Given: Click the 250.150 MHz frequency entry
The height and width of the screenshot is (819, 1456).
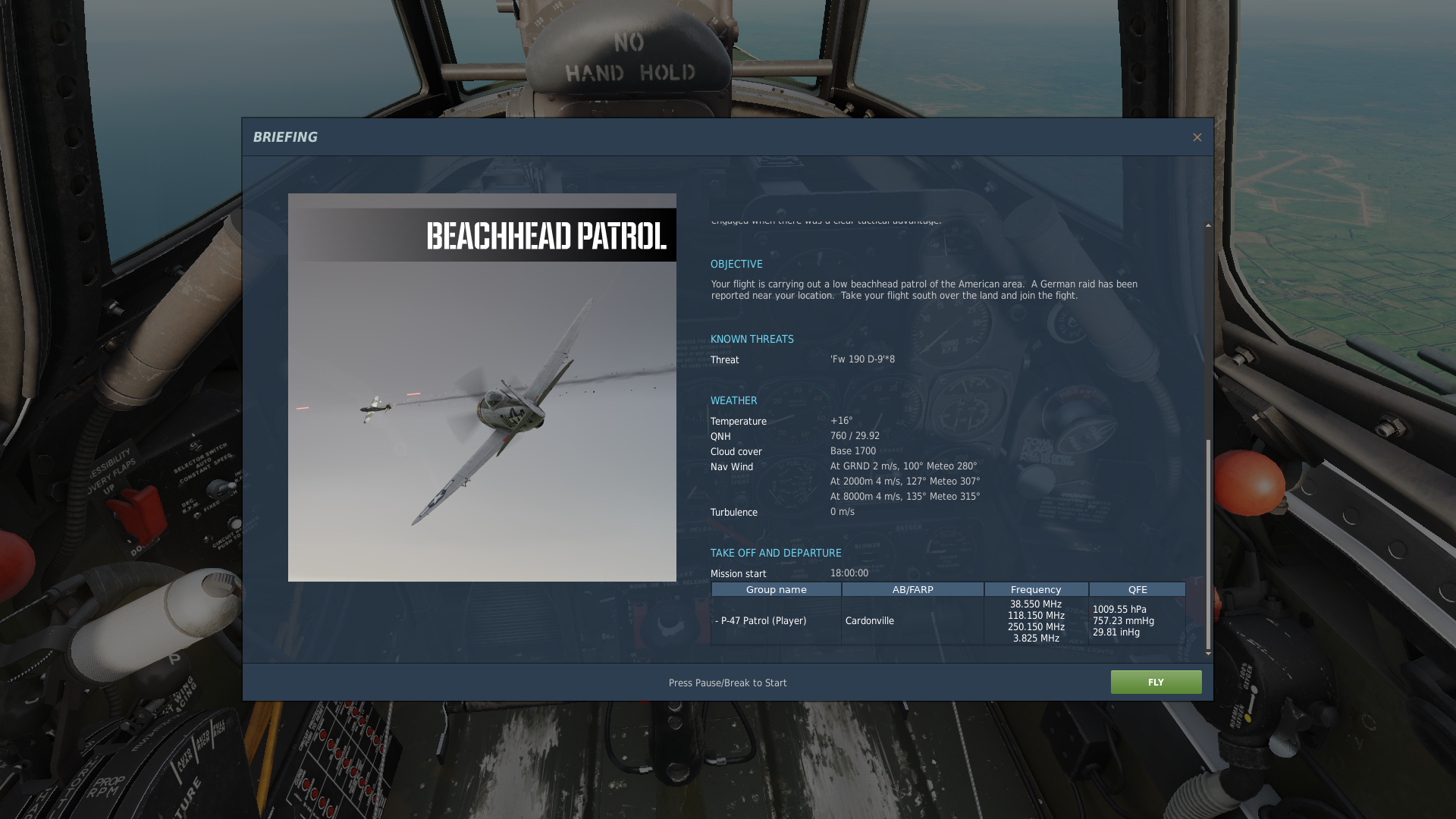Looking at the screenshot, I should (x=1036, y=627).
